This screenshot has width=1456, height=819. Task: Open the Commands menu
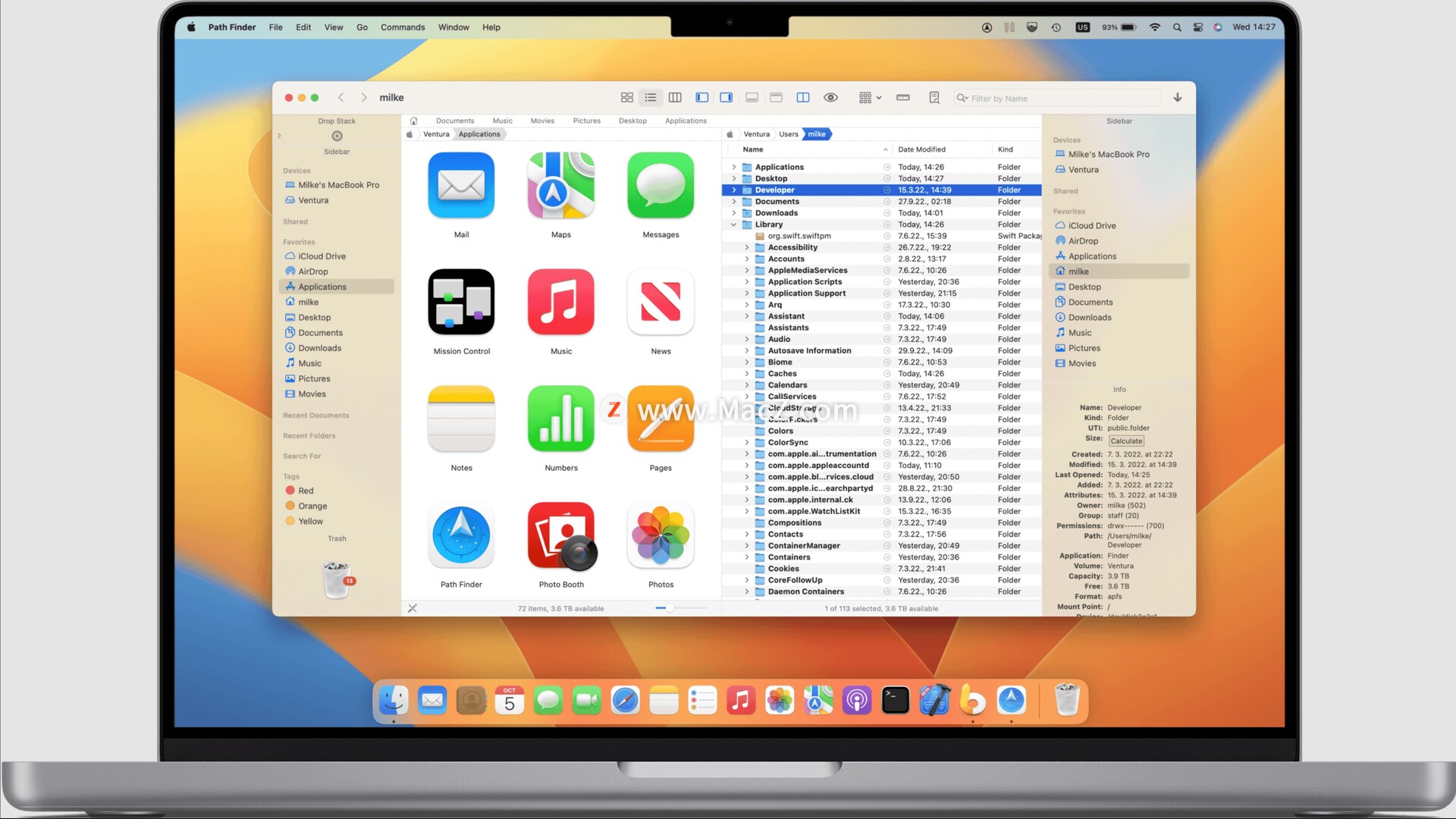[x=403, y=27]
